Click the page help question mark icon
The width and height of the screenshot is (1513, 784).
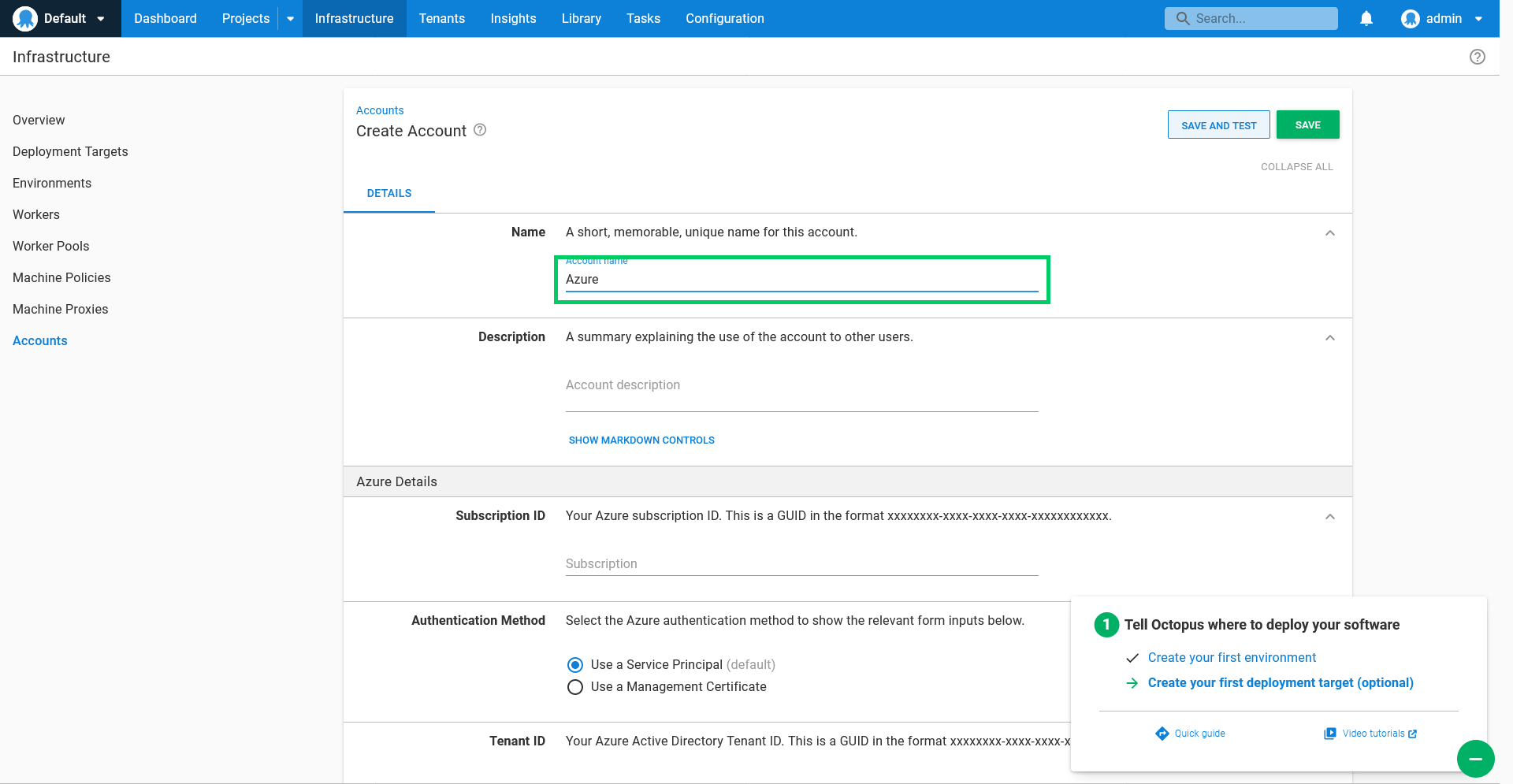(1478, 57)
